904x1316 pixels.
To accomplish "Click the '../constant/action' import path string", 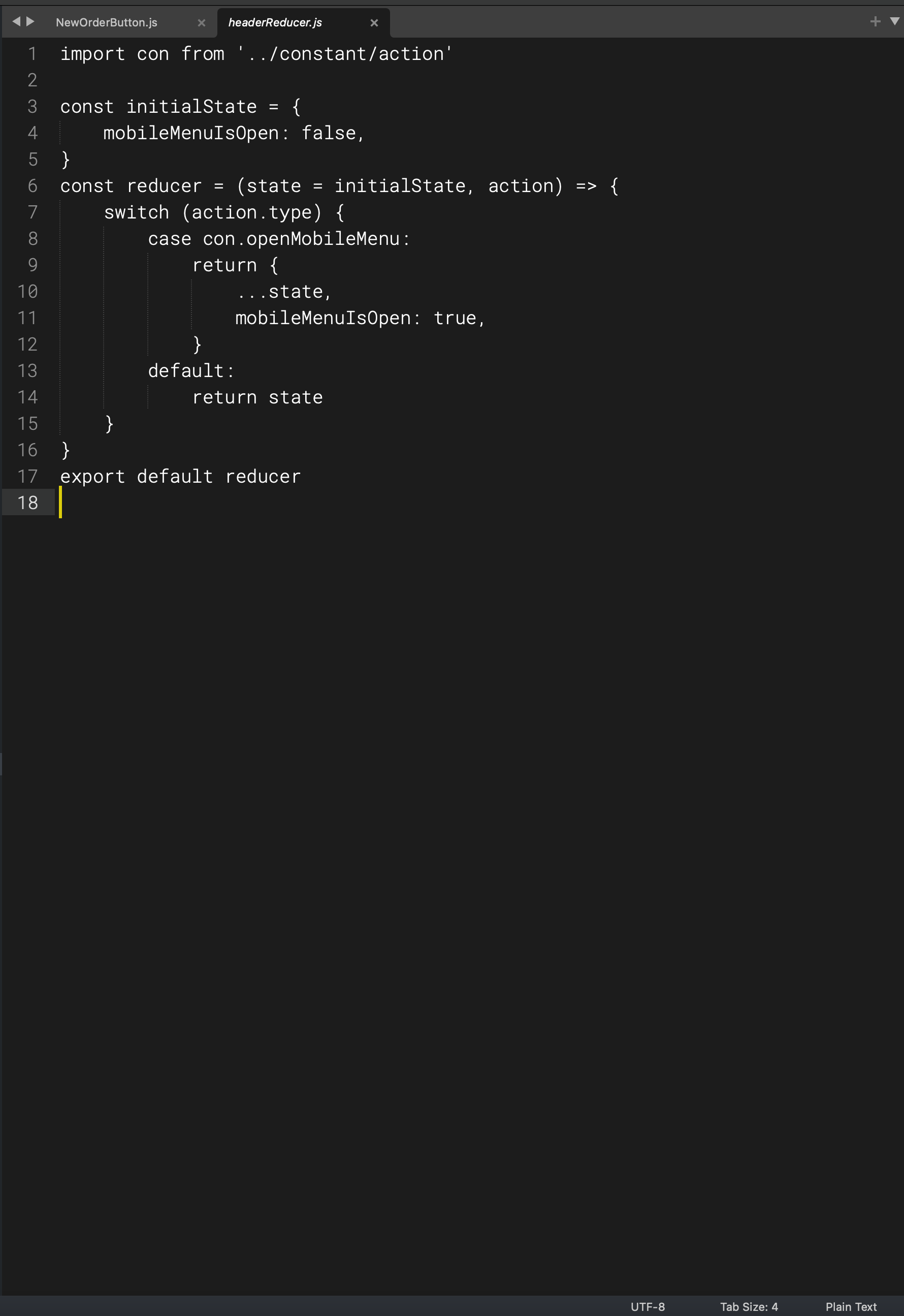I will coord(345,54).
